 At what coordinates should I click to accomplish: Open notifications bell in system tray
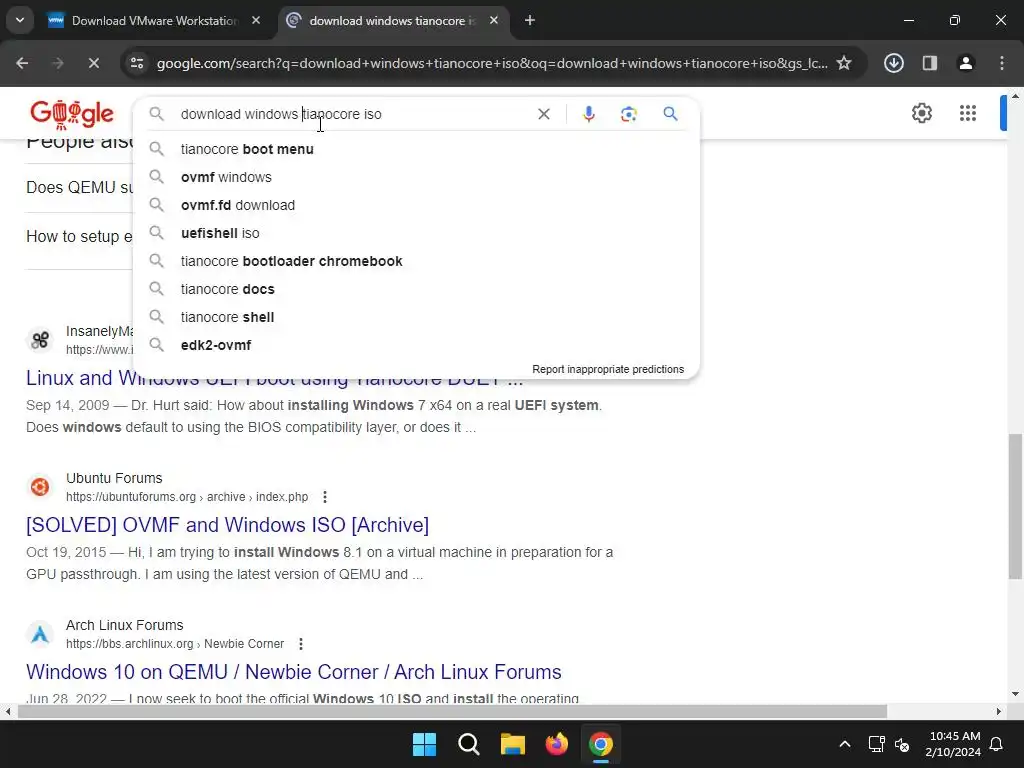pyautogui.click(x=996, y=744)
